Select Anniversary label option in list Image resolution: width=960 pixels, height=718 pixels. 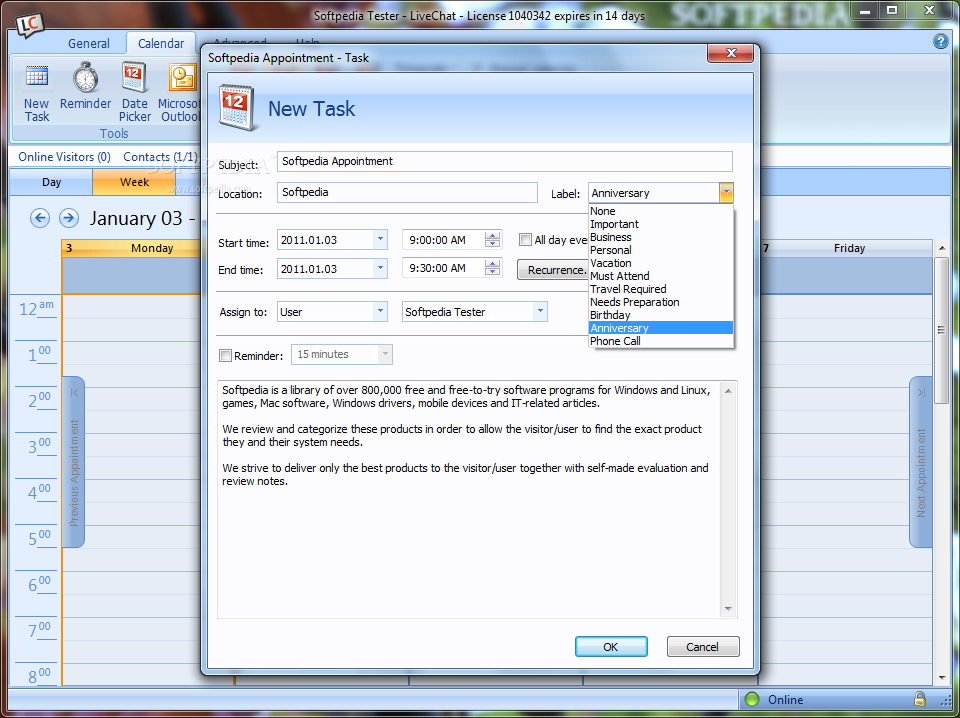pyautogui.click(x=661, y=328)
